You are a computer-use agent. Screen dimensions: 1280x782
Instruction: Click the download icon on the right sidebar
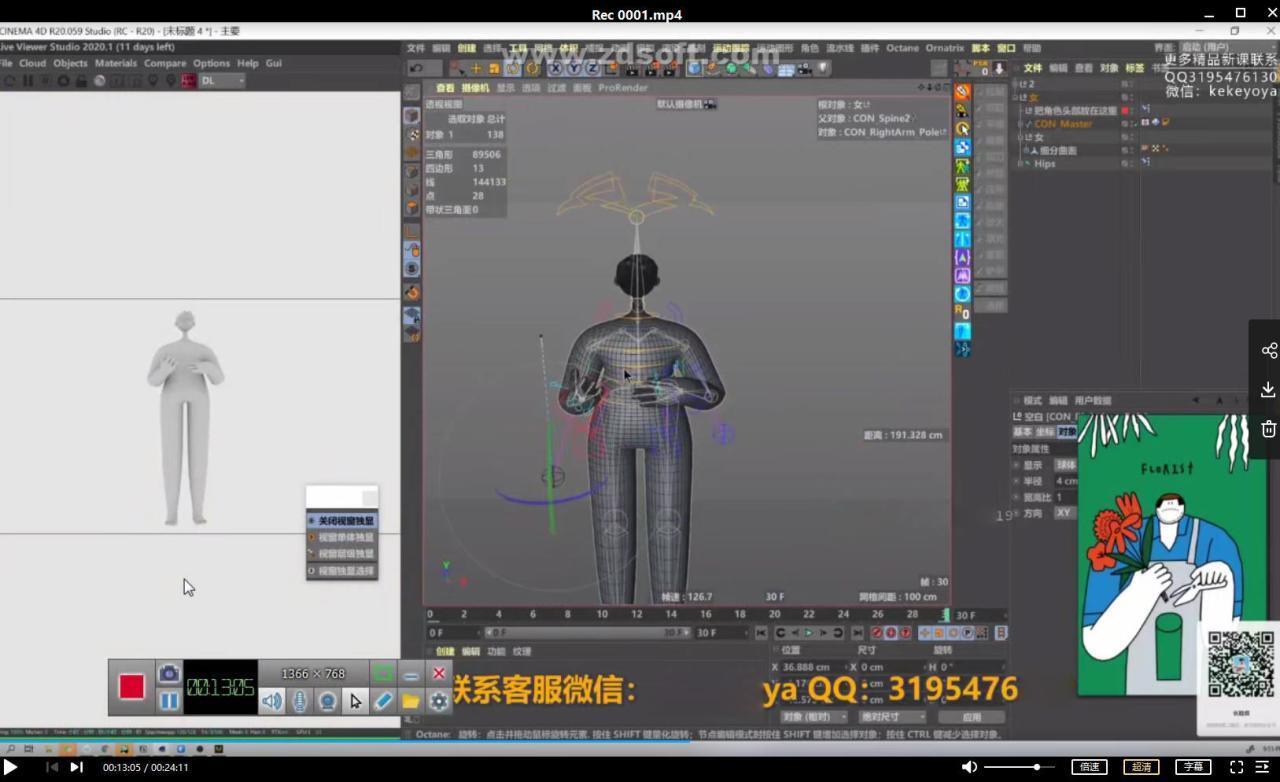point(1268,389)
